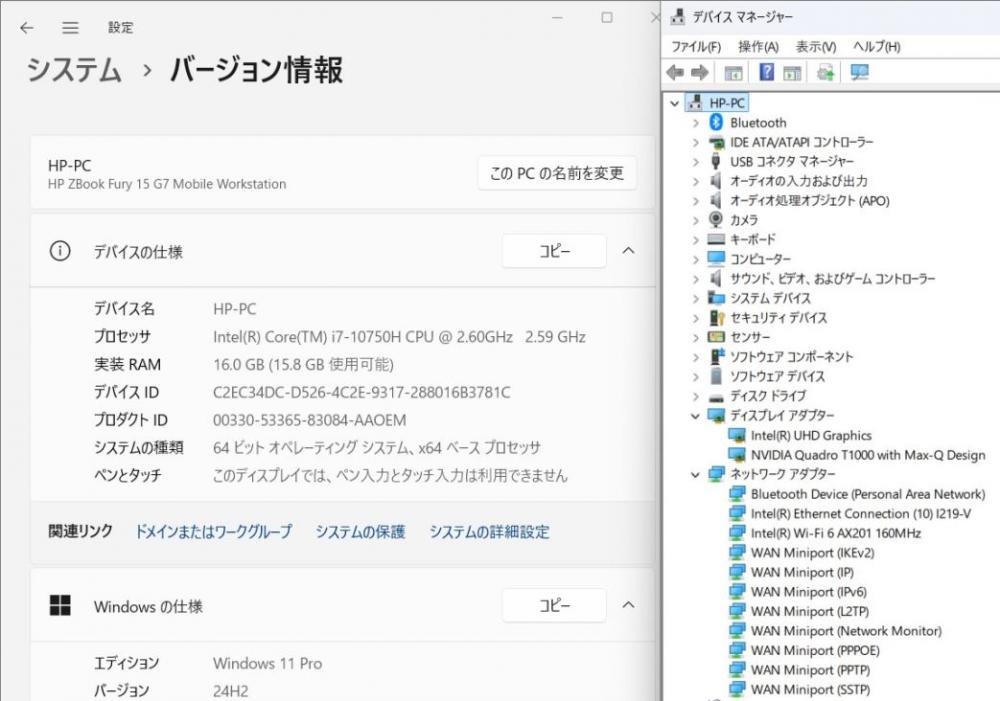The image size is (1000, 701).
Task: Select WAN Miniport (IPv6)
Action: coord(809,592)
